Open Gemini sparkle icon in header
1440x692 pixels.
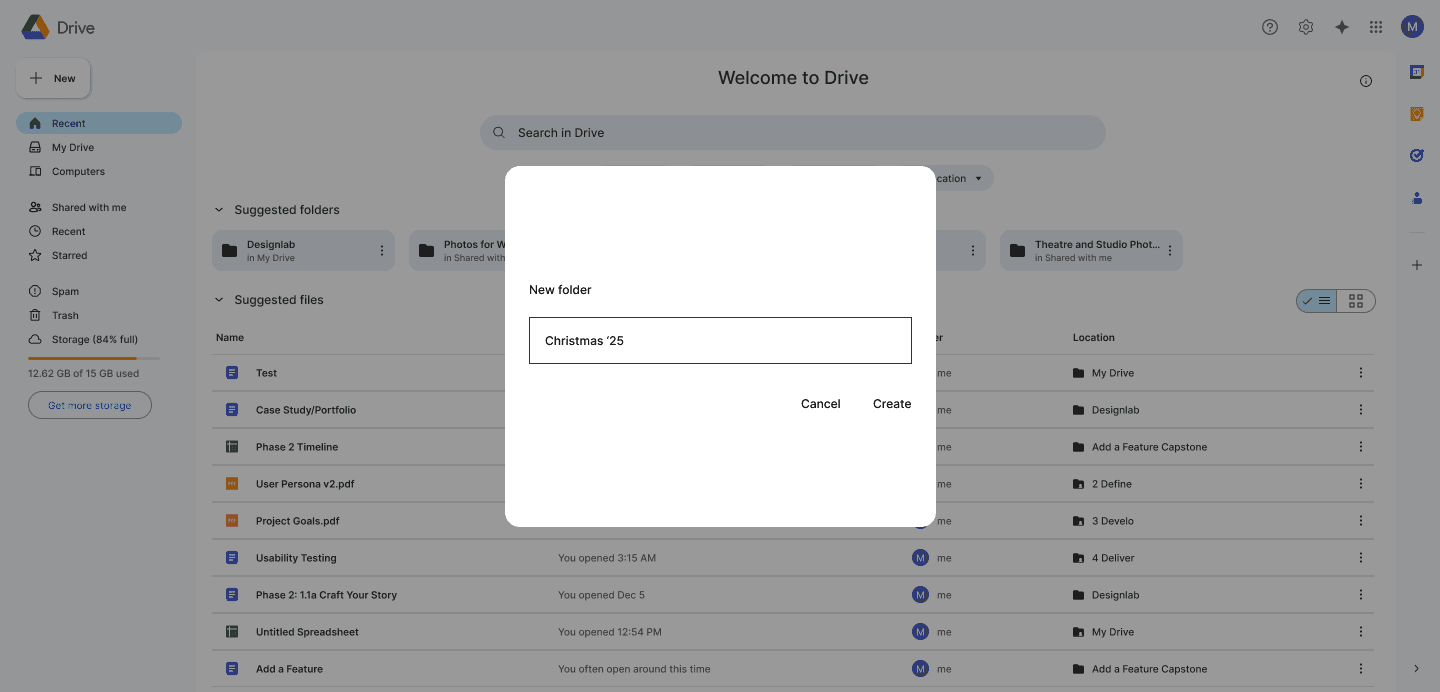[1342, 27]
